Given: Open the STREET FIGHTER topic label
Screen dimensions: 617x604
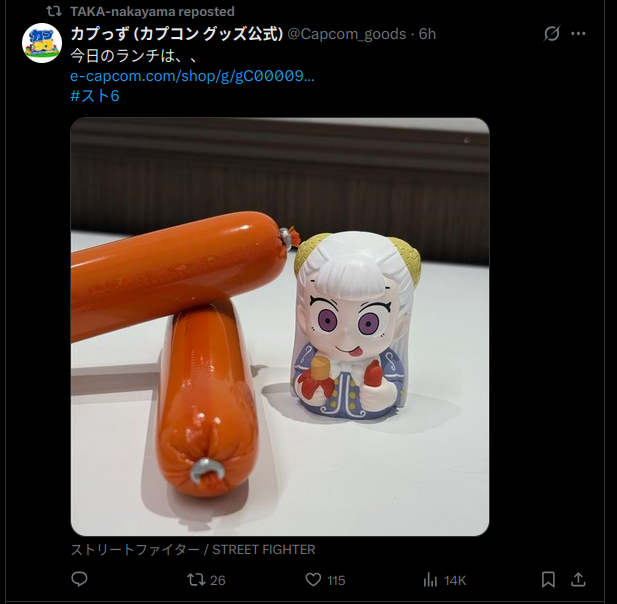Looking at the screenshot, I should pos(193,549).
